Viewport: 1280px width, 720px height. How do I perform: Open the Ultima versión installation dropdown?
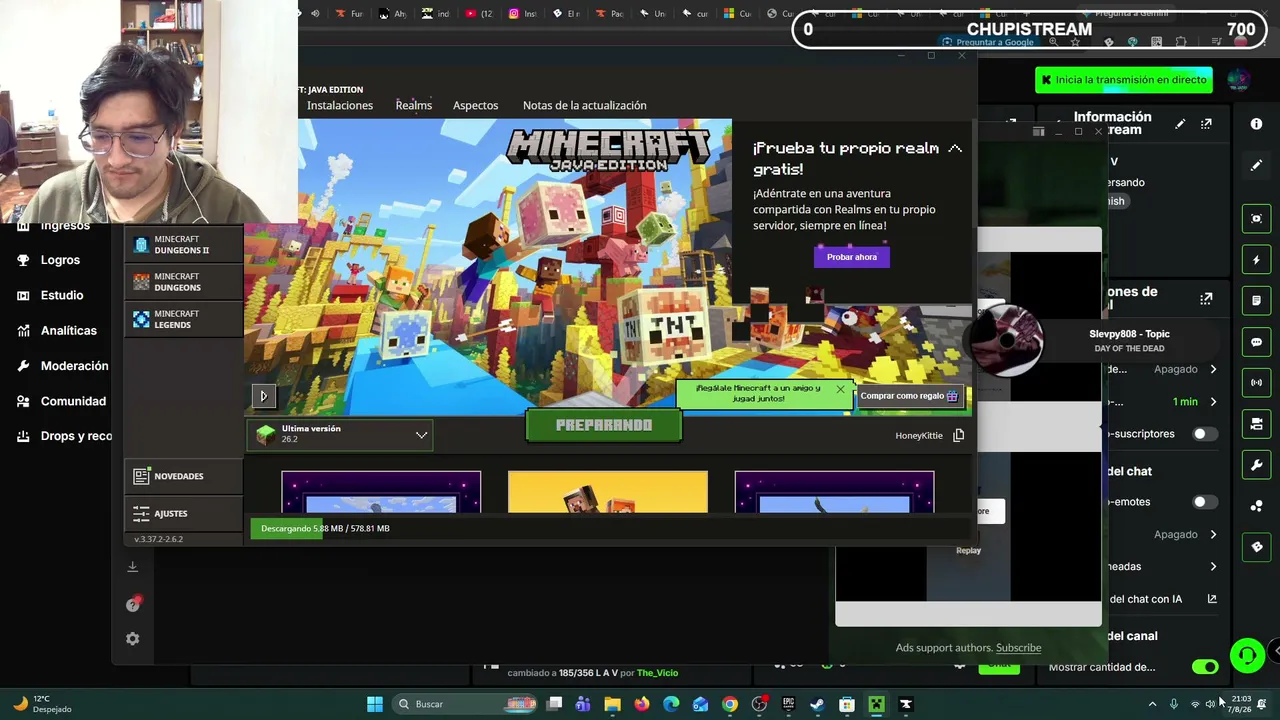coord(340,434)
